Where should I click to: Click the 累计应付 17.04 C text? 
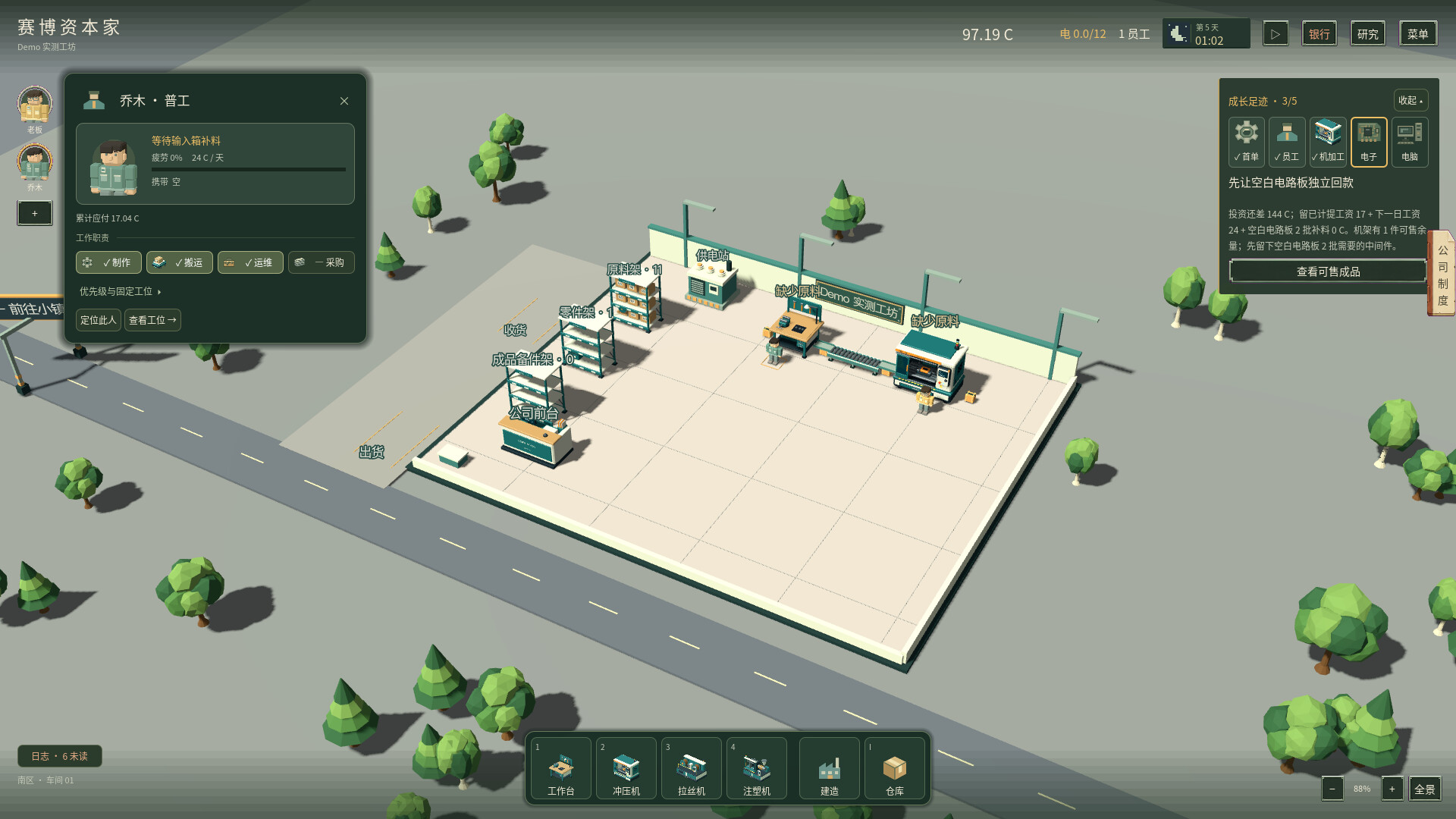point(108,218)
